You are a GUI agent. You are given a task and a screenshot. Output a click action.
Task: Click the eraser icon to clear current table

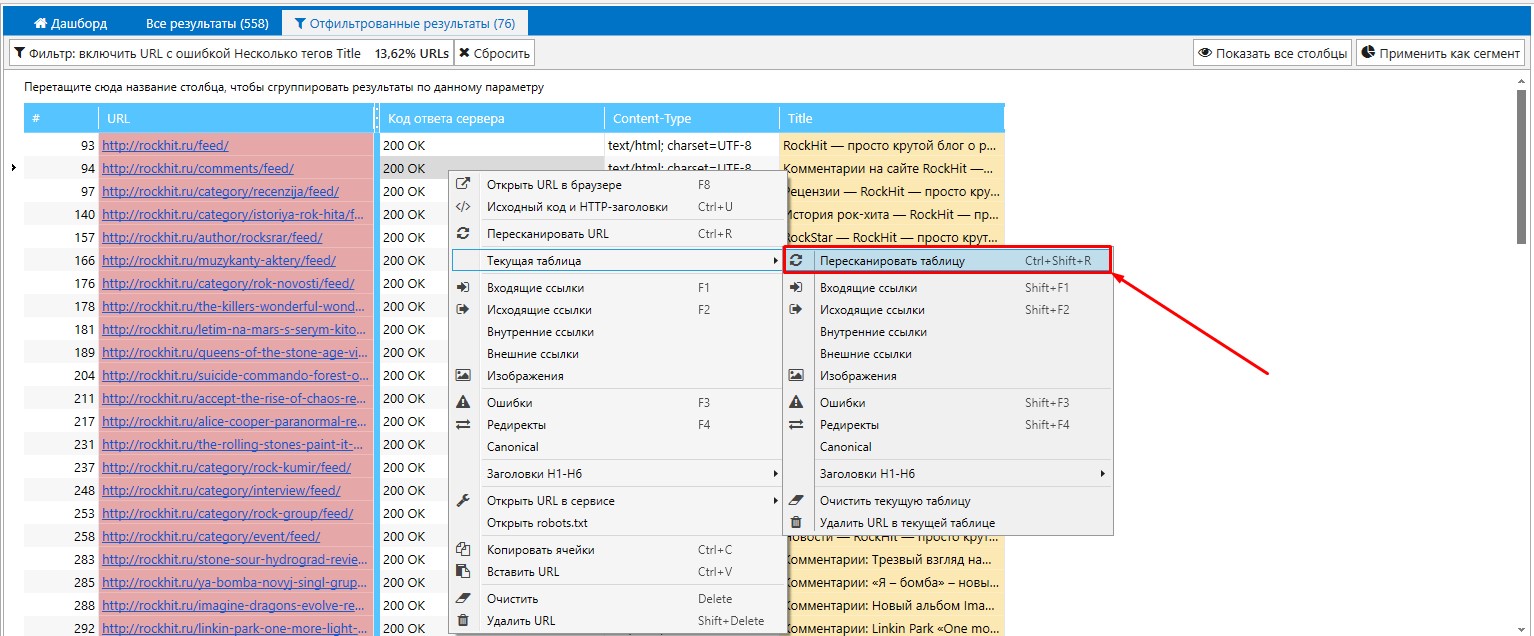796,501
